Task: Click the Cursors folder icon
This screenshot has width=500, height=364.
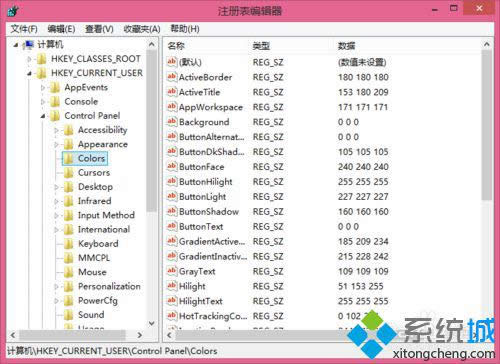Action: coord(69,173)
